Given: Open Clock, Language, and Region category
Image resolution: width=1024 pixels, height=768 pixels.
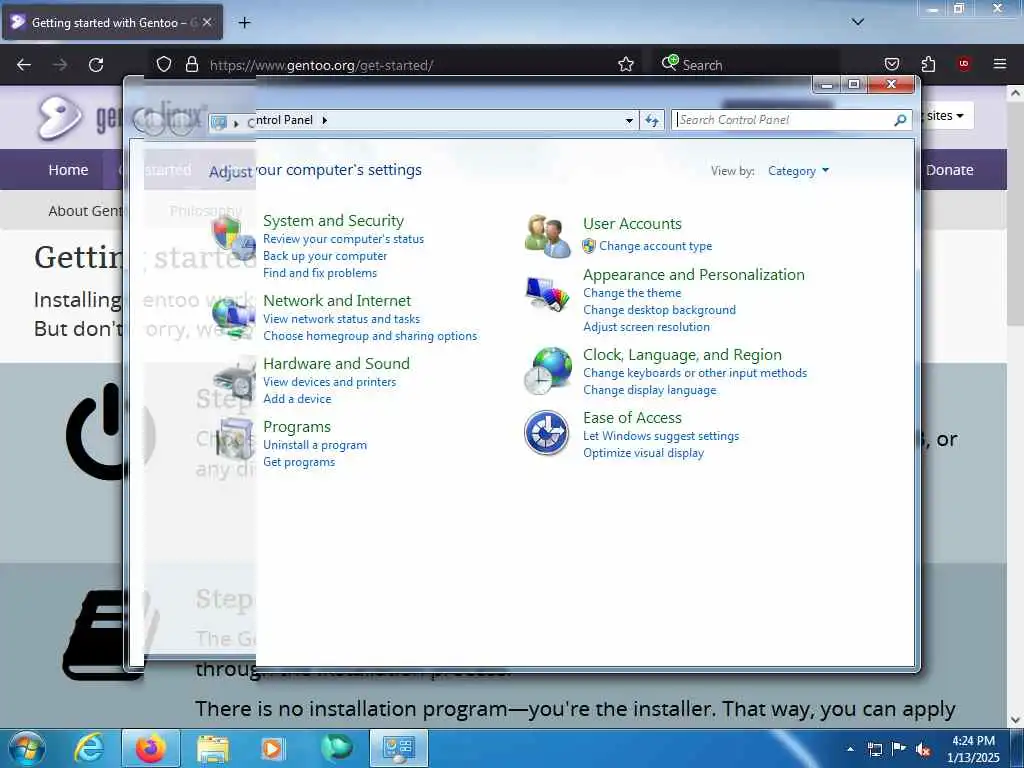Looking at the screenshot, I should pos(682,355).
